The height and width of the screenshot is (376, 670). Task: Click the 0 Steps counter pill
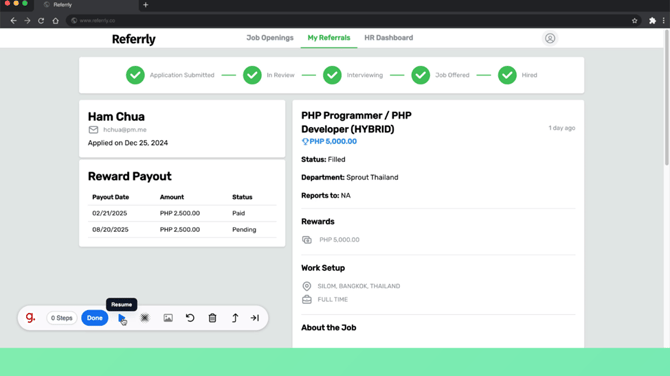[x=62, y=318]
